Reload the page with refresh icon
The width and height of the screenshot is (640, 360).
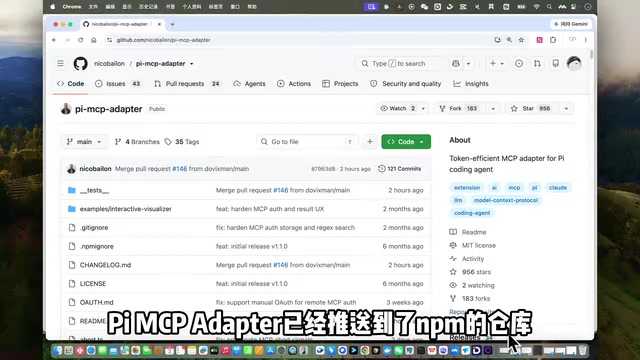pyautogui.click(x=80, y=40)
